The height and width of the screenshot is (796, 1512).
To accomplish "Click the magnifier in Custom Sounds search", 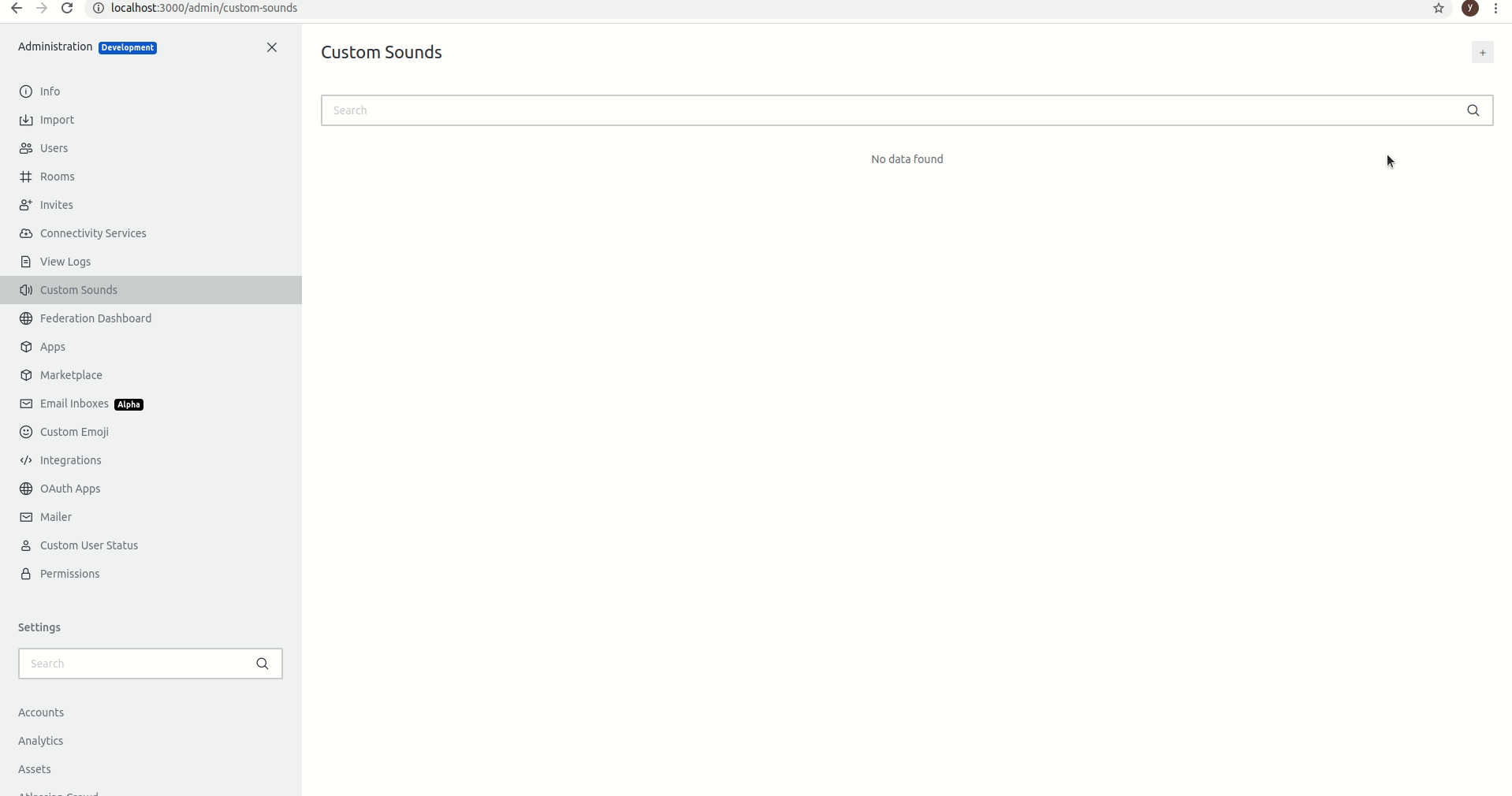I will coord(1473,110).
